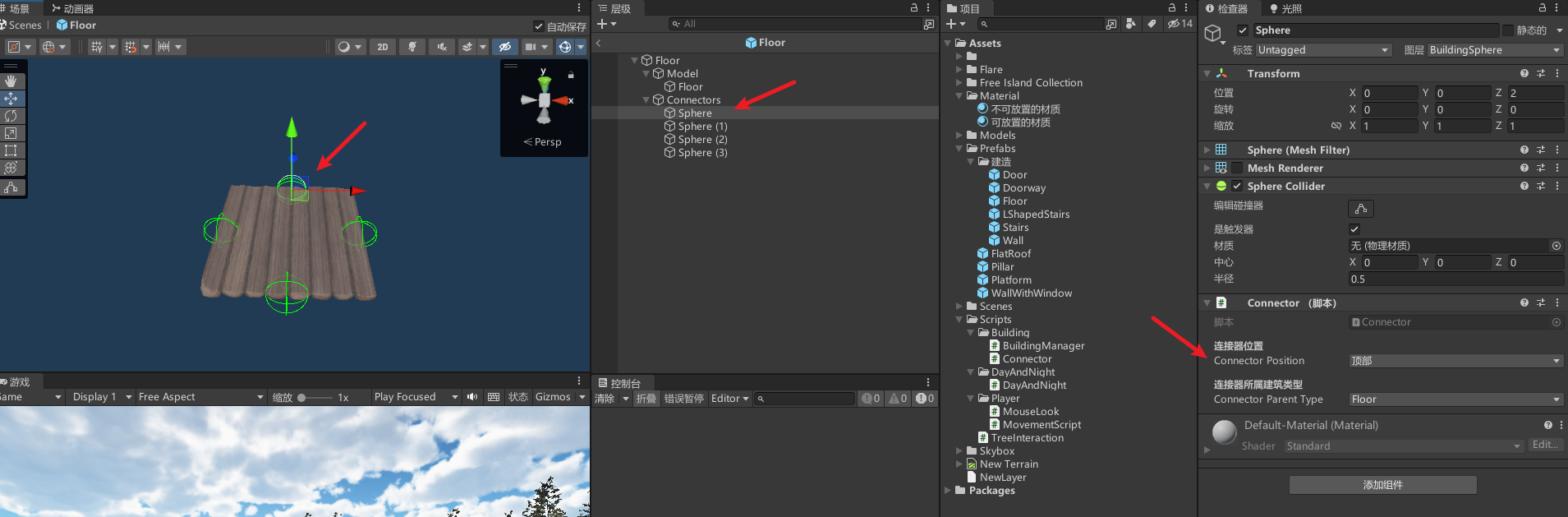Adjust the Game view scale slider
The height and width of the screenshot is (517, 1568).
pyautogui.click(x=315, y=398)
